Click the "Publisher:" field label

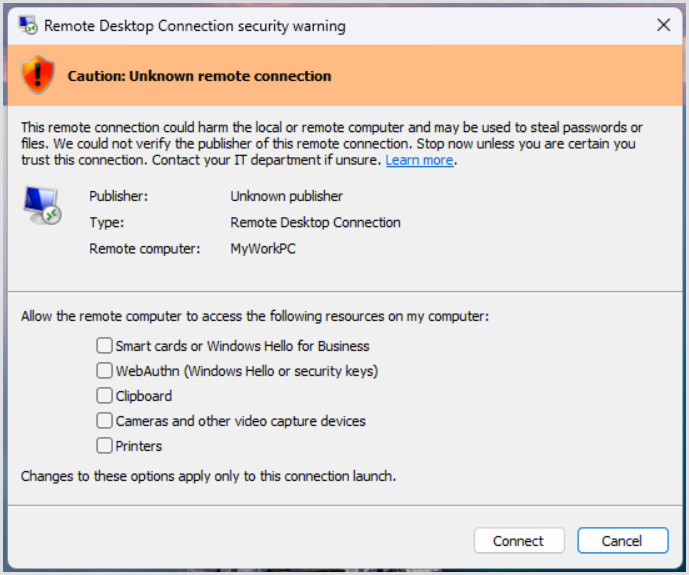(x=118, y=196)
